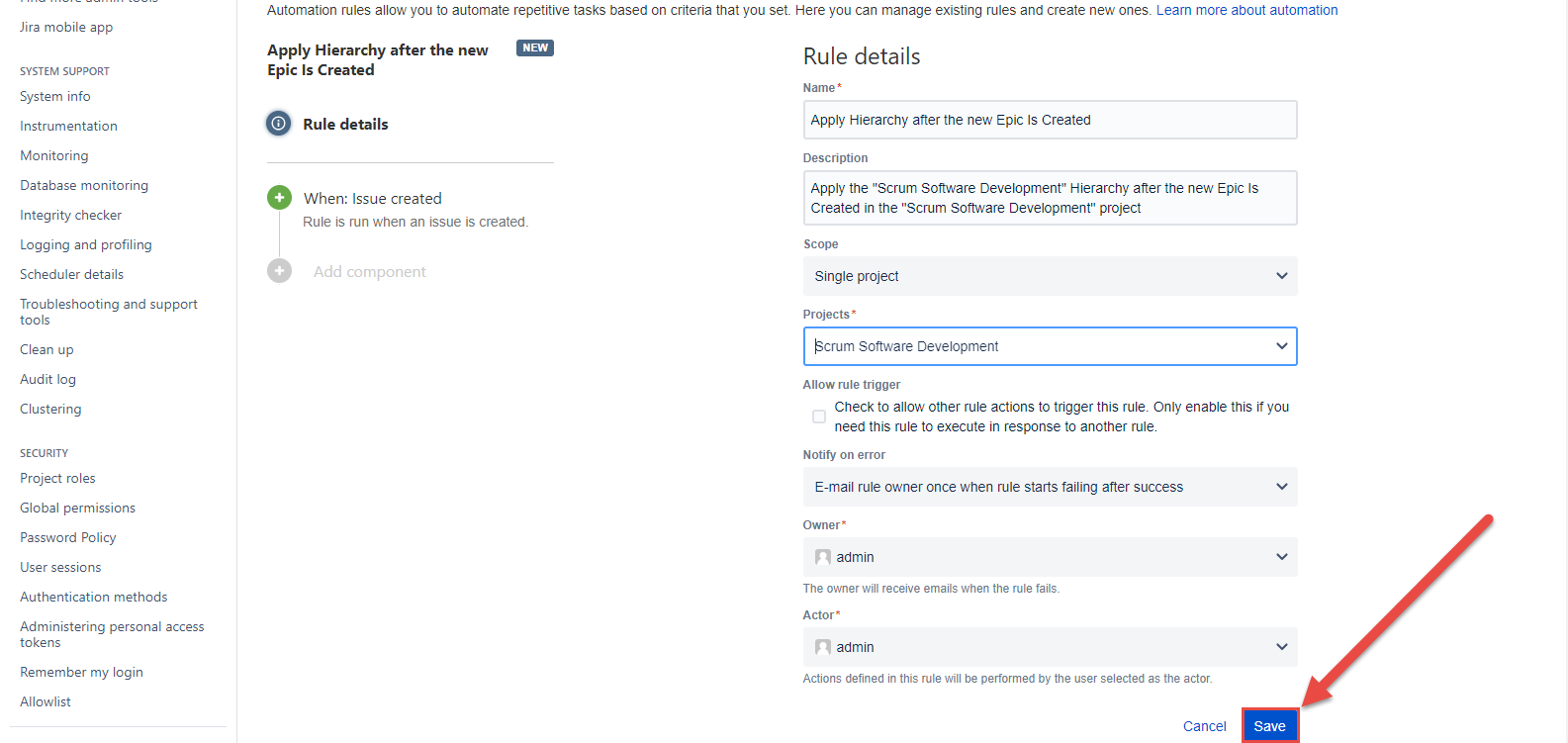1568x743 pixels.
Task: Cancel the rule editing
Action: pyautogui.click(x=1204, y=726)
